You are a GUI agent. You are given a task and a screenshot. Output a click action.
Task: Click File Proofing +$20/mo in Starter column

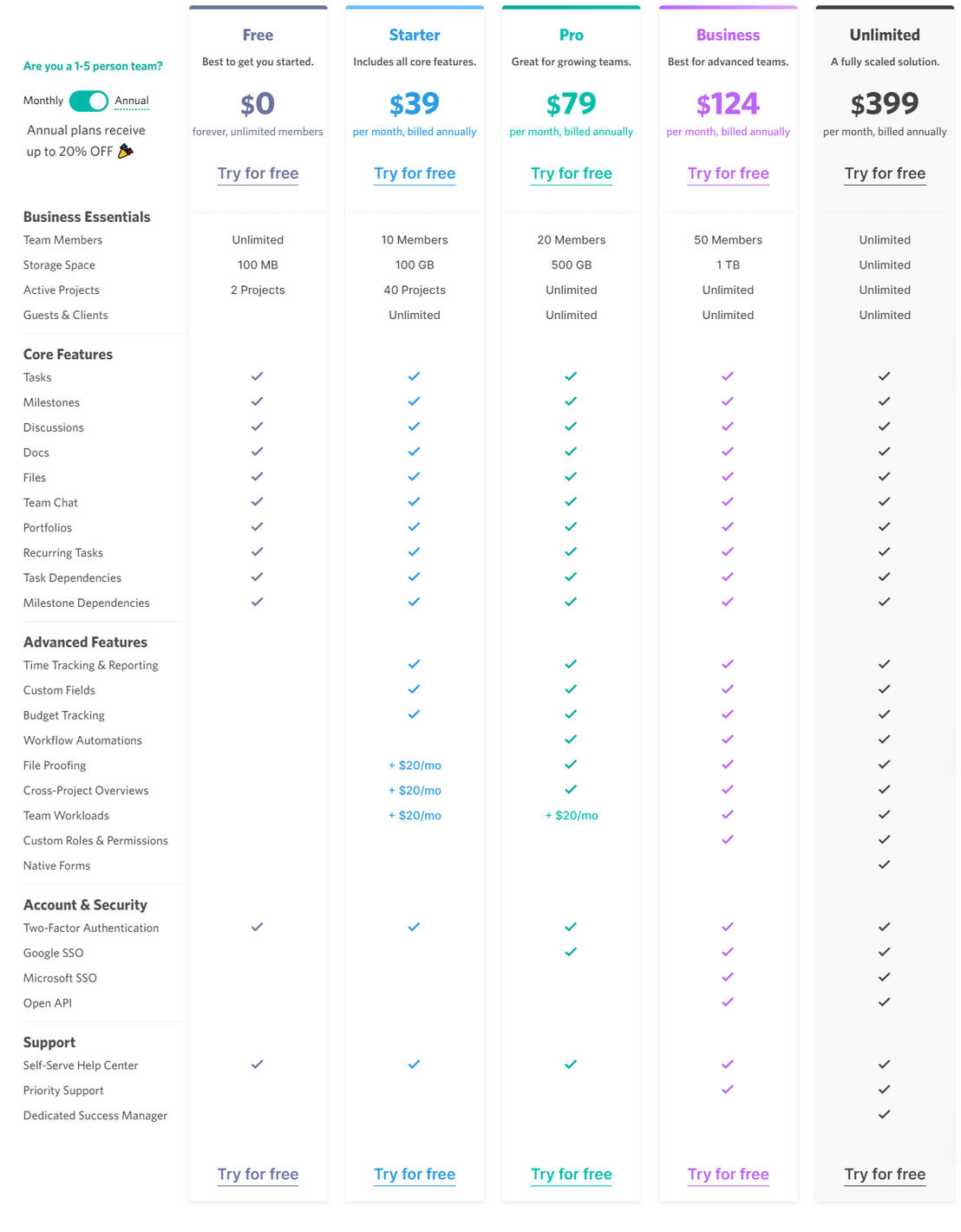pos(415,766)
